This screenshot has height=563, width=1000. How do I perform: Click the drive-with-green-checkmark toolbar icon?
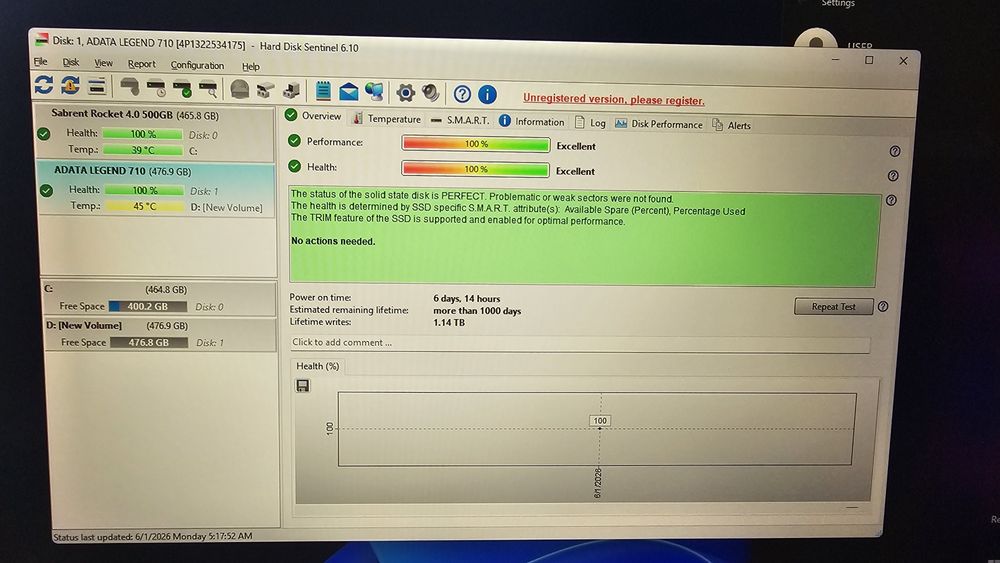click(x=182, y=89)
